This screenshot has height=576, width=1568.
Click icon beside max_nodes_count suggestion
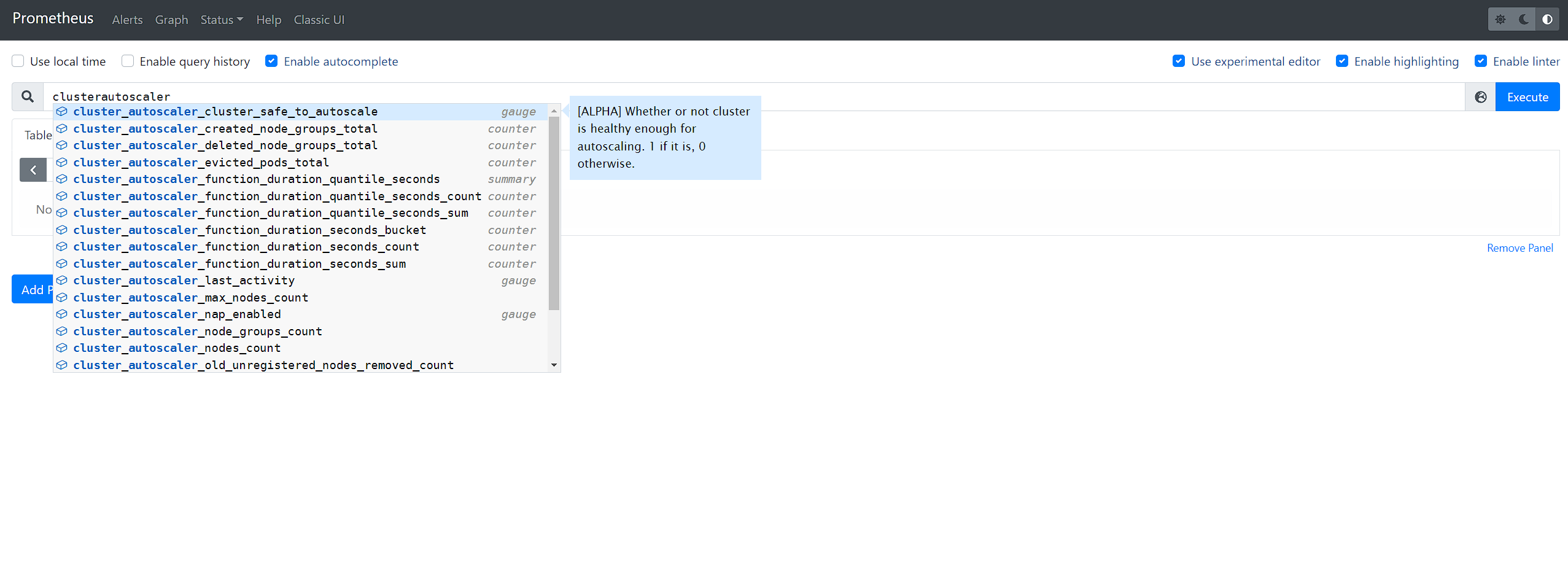(62, 297)
